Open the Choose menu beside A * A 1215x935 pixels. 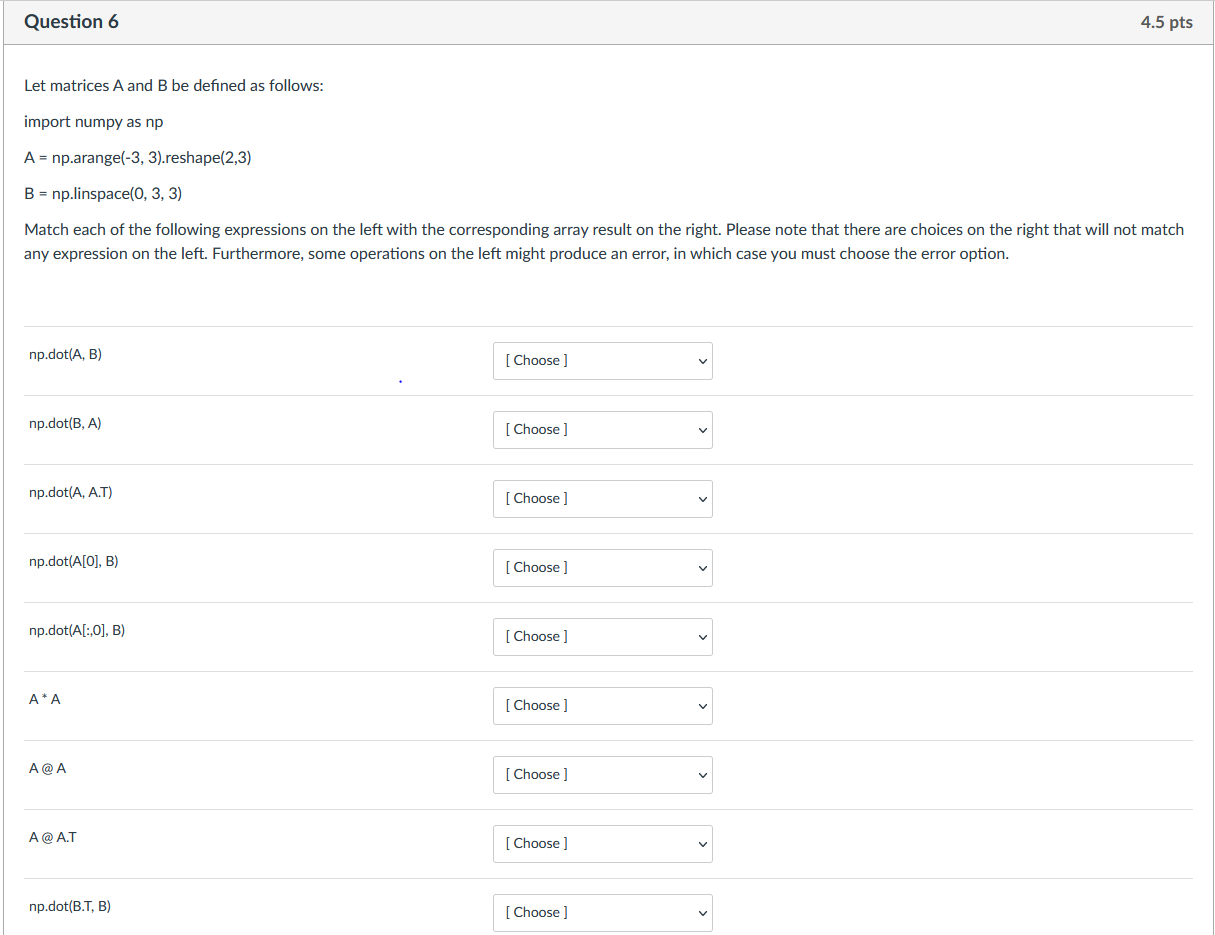pos(602,705)
